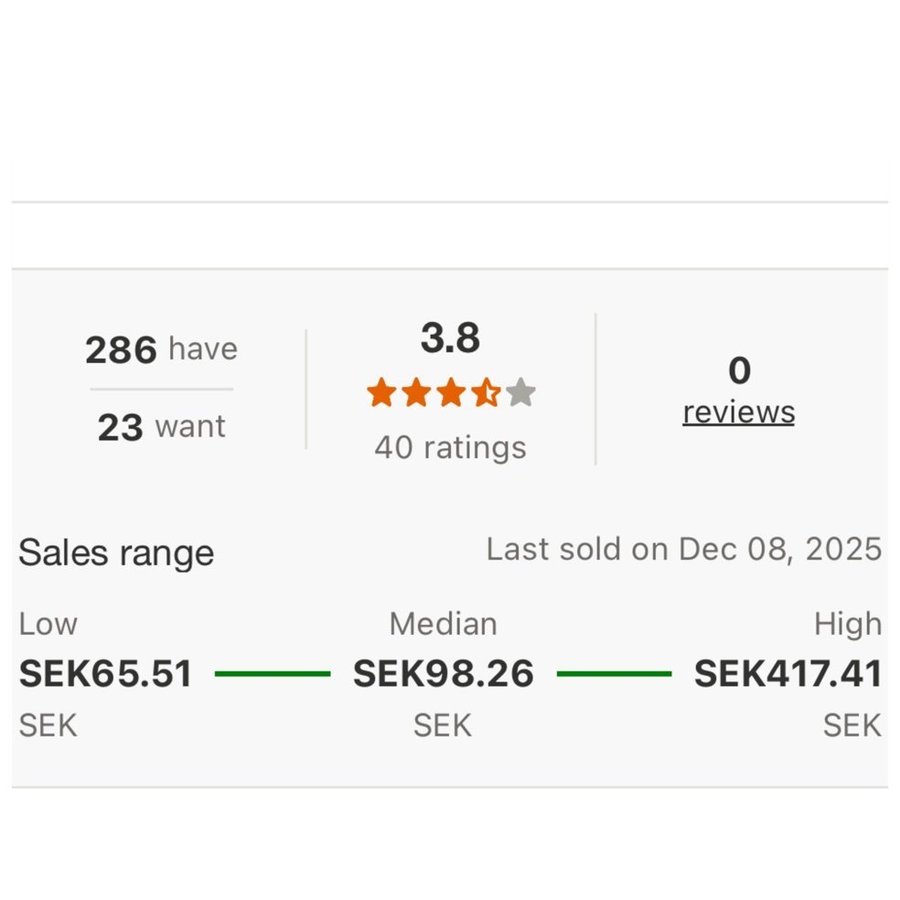Select the low price SEK65.51

105,674
